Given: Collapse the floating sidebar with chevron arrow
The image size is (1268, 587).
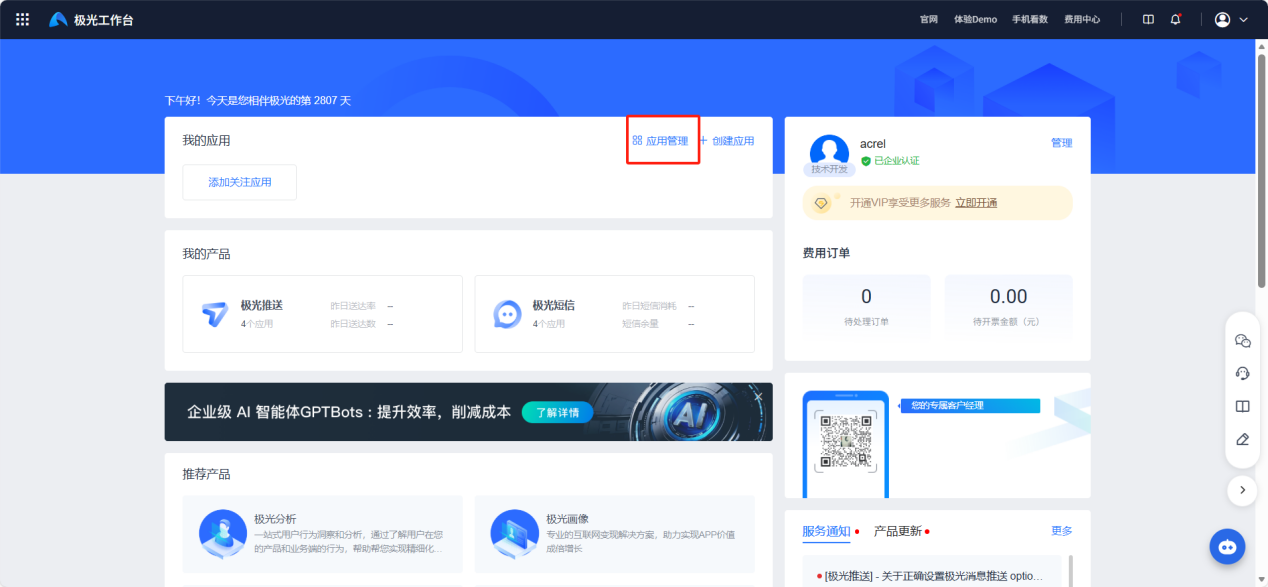Looking at the screenshot, I should tap(1242, 490).
